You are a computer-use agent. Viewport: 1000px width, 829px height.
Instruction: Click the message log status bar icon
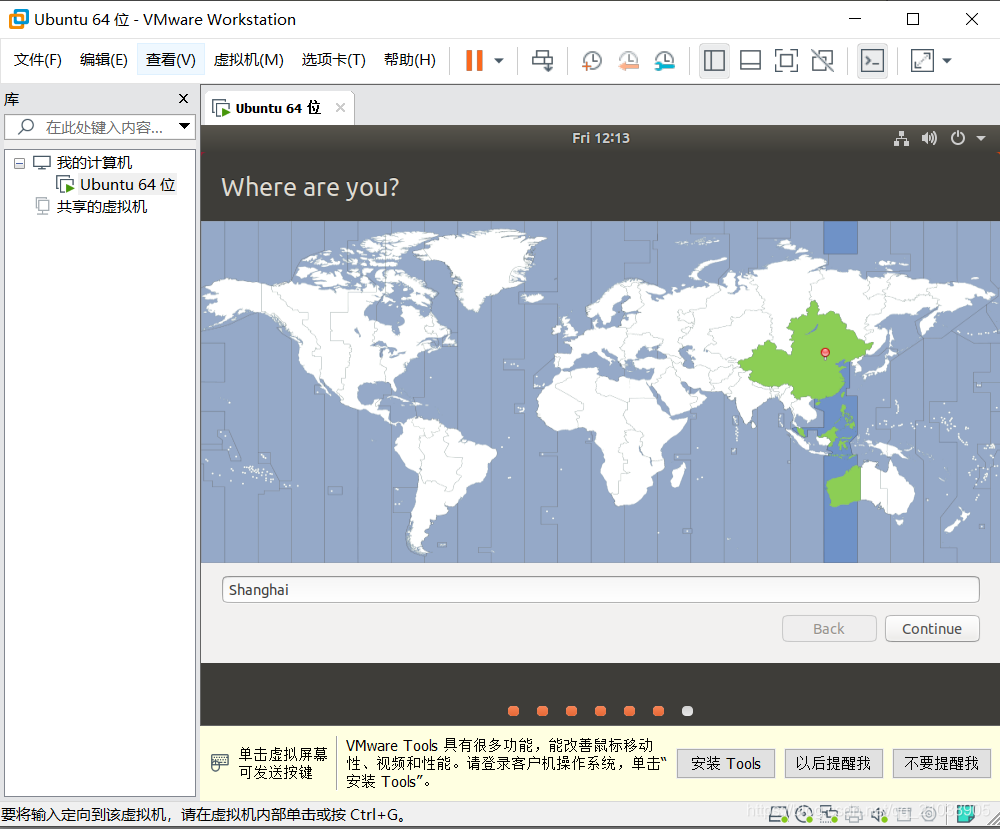point(966,814)
